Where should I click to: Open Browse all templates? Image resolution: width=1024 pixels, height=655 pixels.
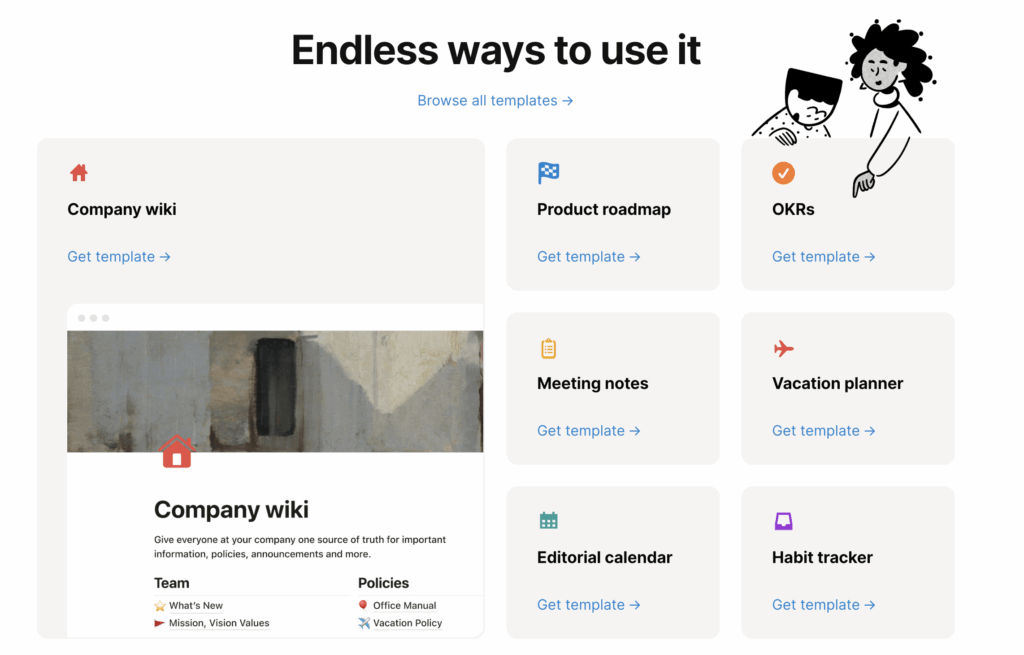[x=494, y=100]
